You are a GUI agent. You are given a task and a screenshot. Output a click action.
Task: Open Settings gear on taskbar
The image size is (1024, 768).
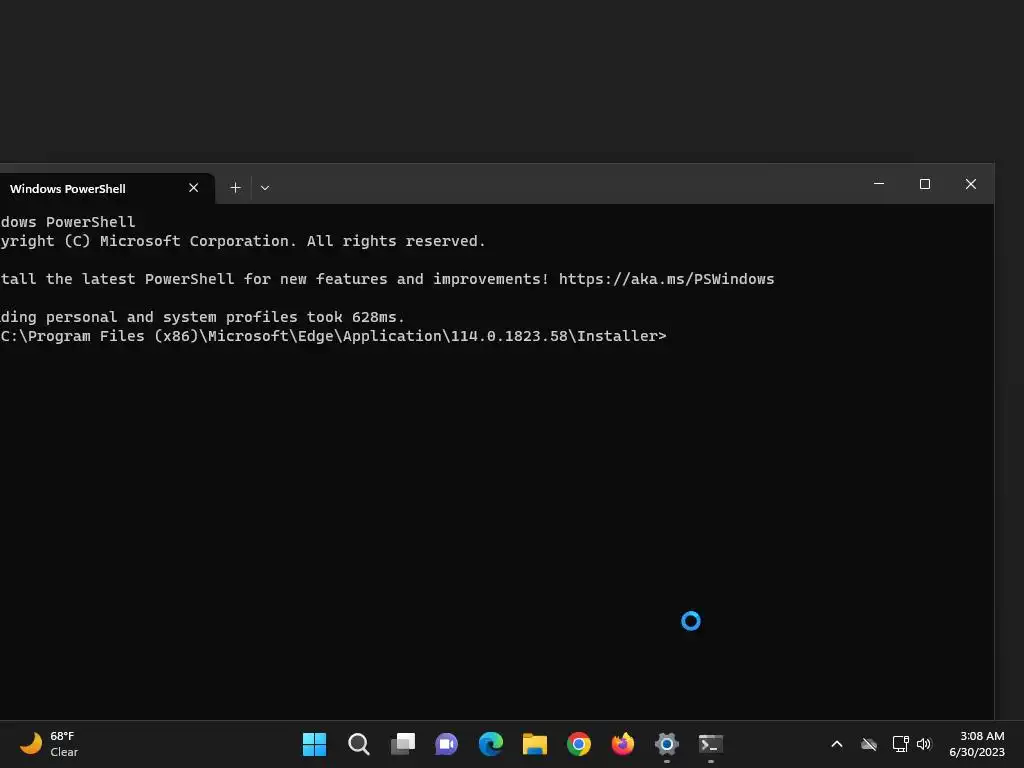667,744
